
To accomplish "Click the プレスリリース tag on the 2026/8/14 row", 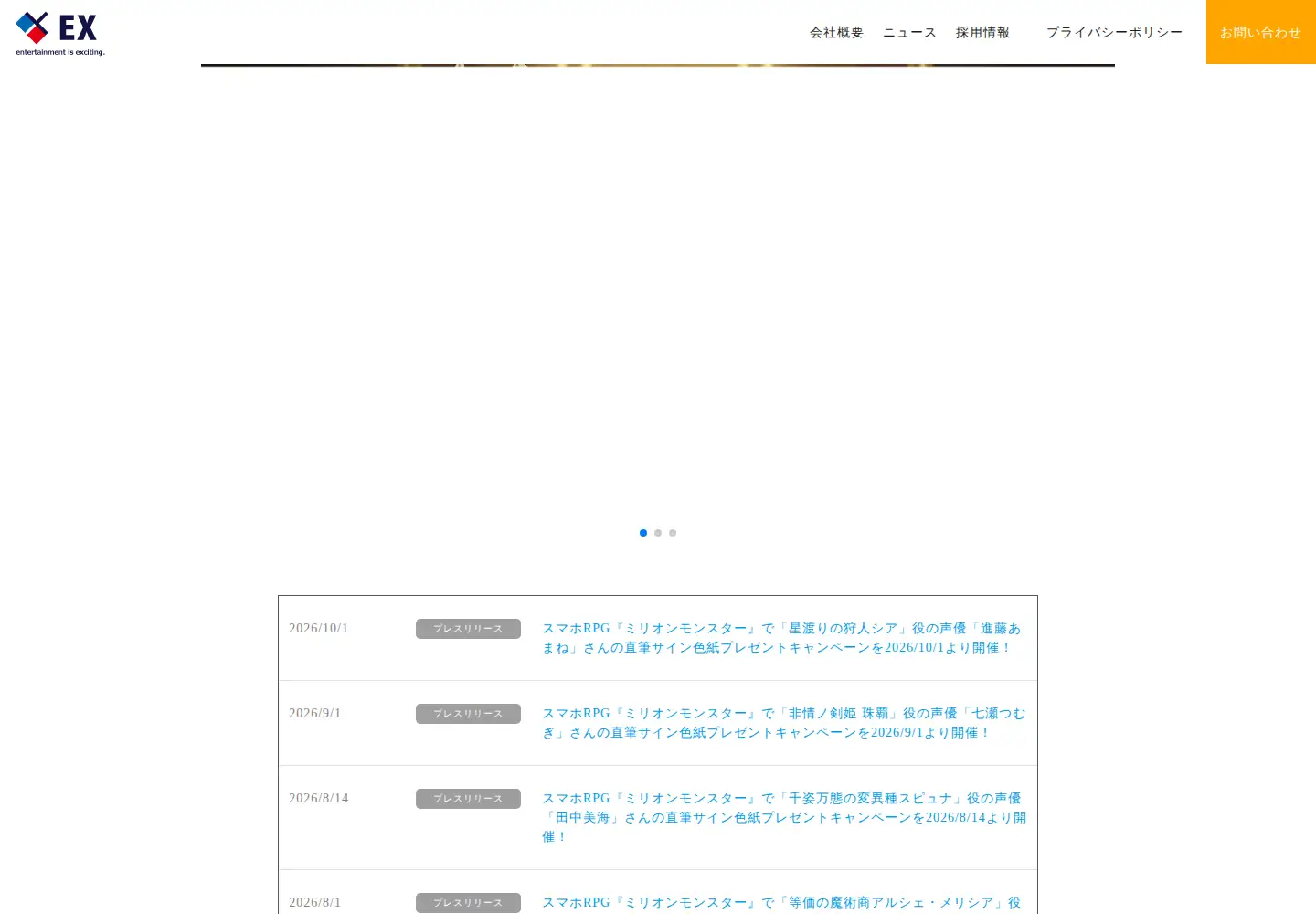I will [468, 799].
